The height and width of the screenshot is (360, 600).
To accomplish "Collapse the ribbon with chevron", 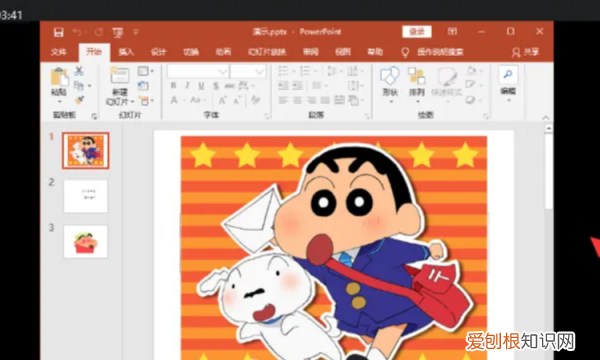I will [x=546, y=117].
